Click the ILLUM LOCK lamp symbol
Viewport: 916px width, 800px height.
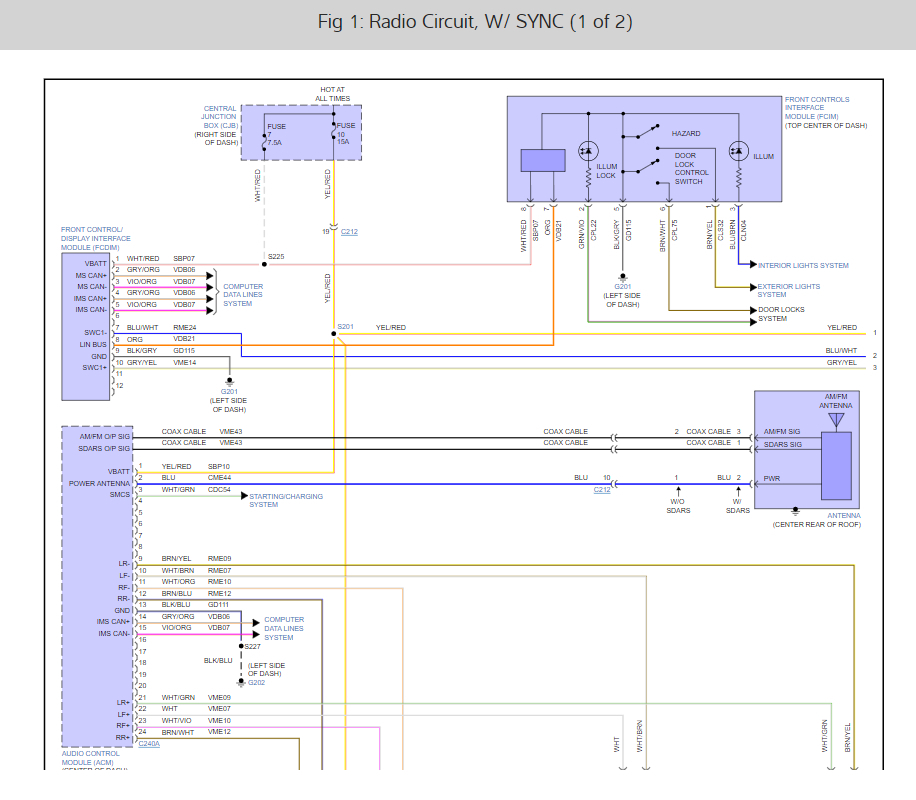[x=588, y=150]
